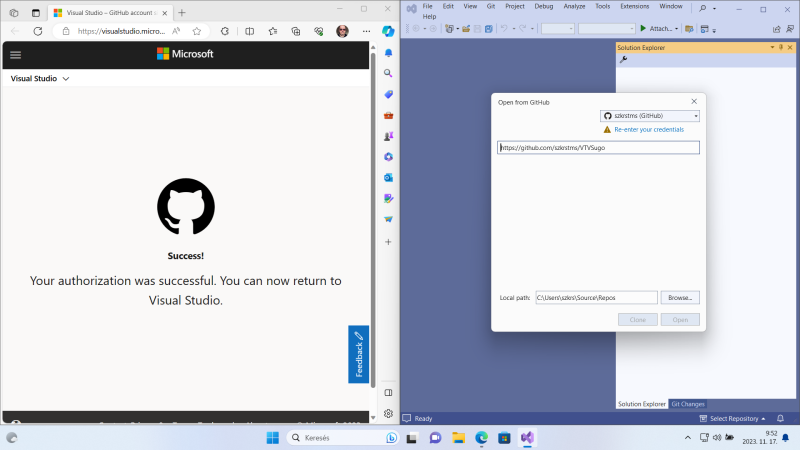The width and height of the screenshot is (800, 450).
Task: Click the Clone button
Action: [x=638, y=320]
